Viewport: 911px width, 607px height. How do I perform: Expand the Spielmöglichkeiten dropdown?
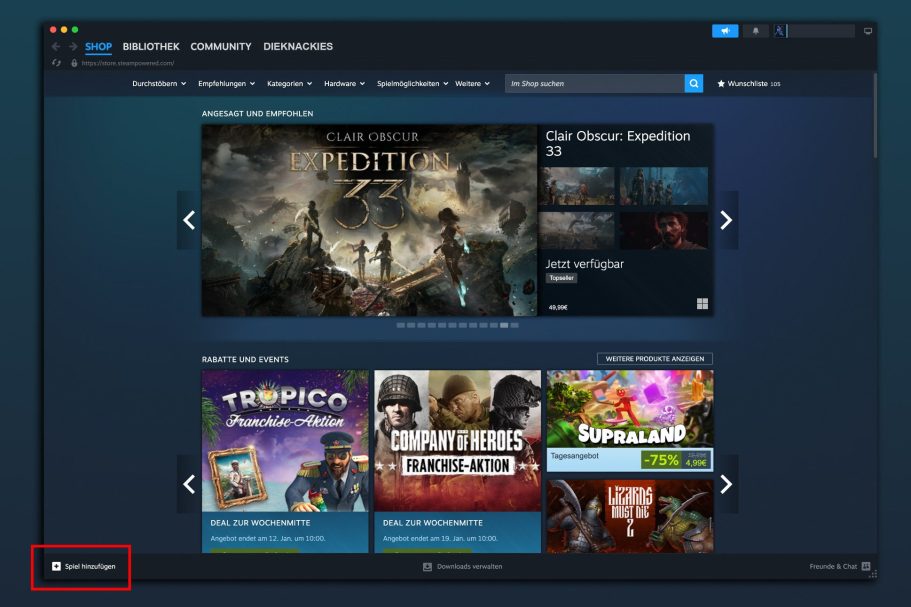coord(413,84)
